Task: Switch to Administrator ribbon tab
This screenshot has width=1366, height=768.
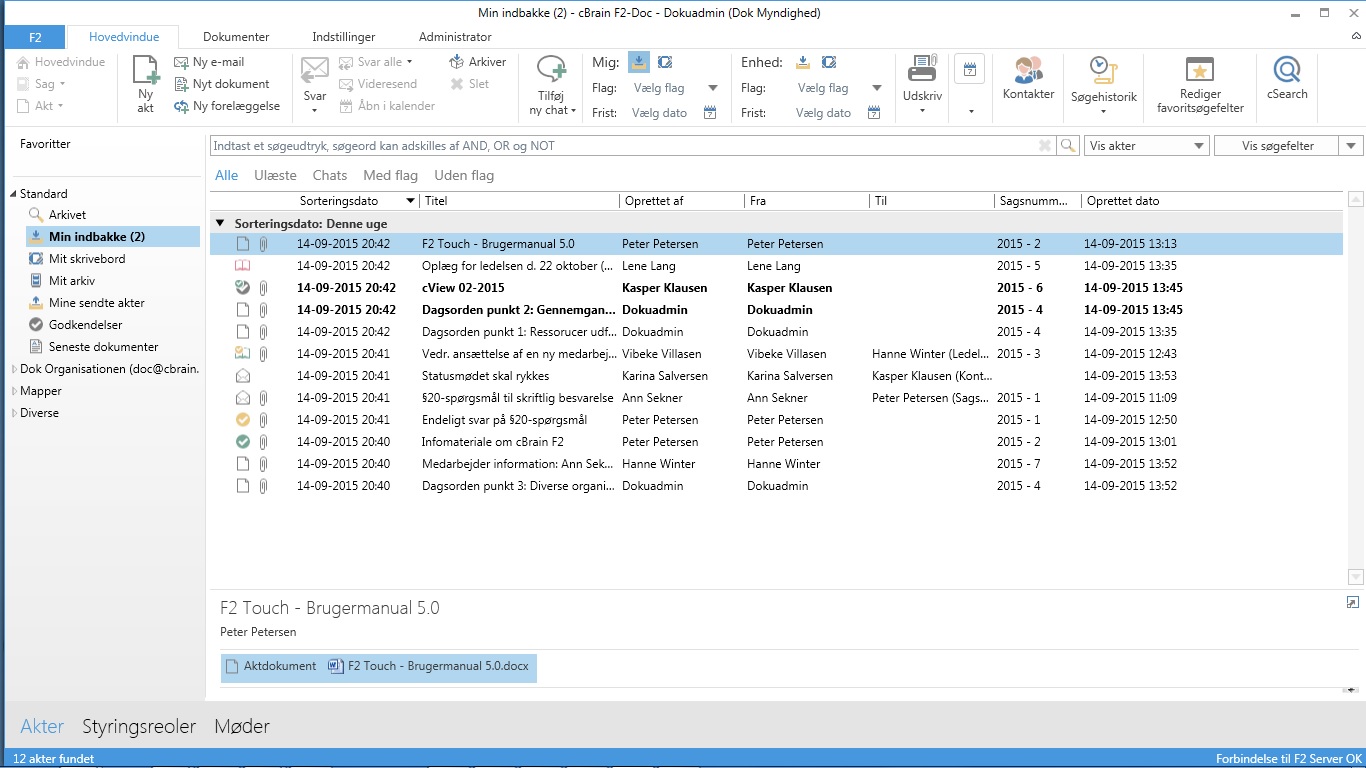Action: click(455, 37)
